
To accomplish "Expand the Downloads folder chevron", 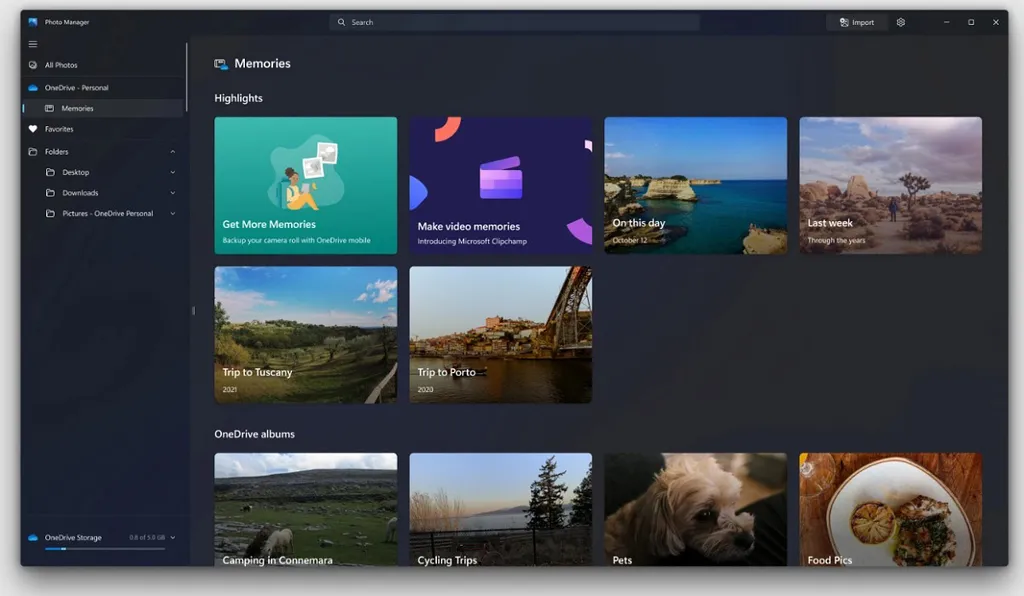I will coord(172,193).
